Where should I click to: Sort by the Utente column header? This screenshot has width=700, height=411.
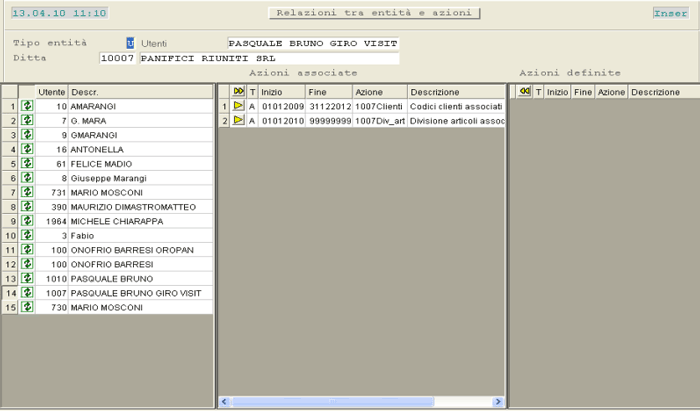point(51,92)
